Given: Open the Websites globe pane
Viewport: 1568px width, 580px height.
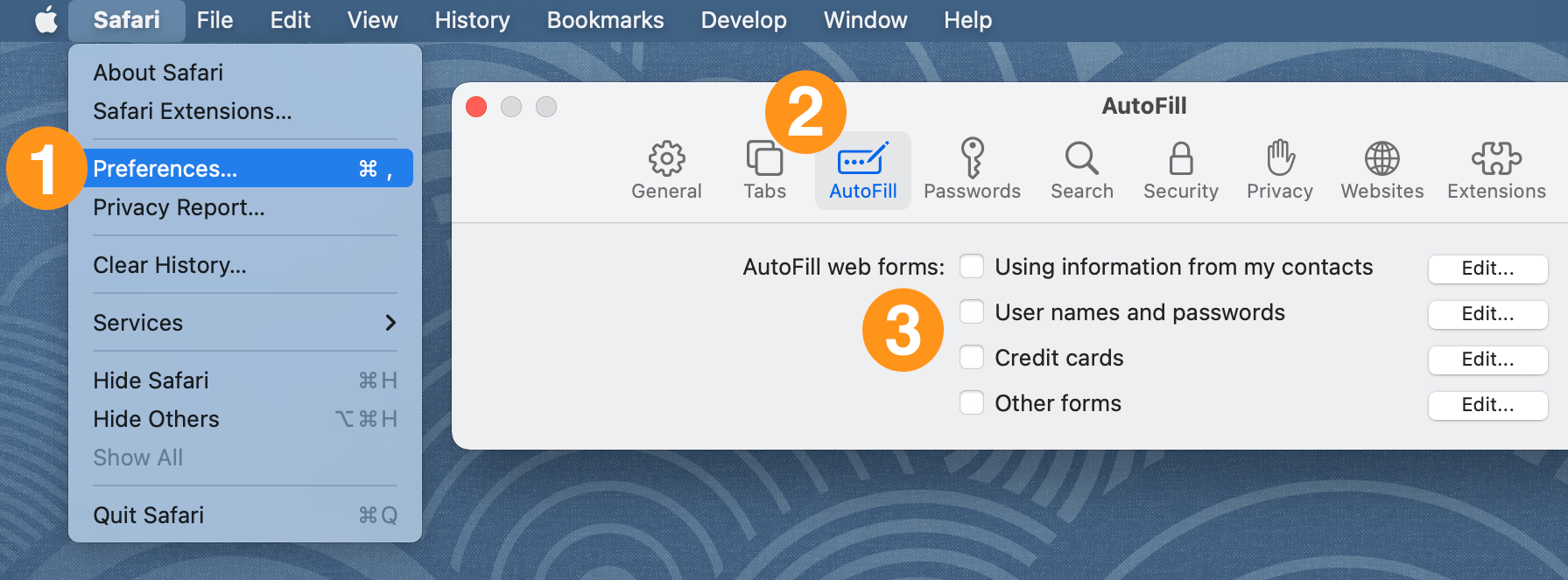Looking at the screenshot, I should pos(1382,171).
